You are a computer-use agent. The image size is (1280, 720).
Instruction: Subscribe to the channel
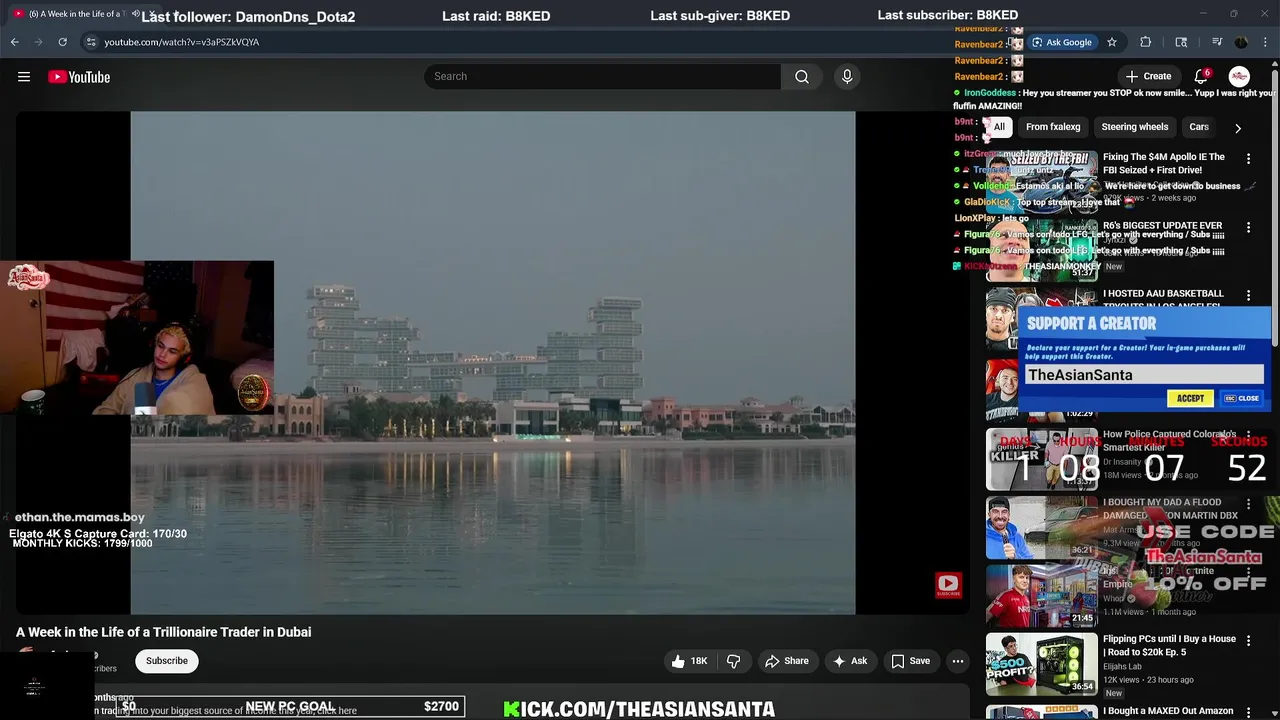tap(167, 661)
